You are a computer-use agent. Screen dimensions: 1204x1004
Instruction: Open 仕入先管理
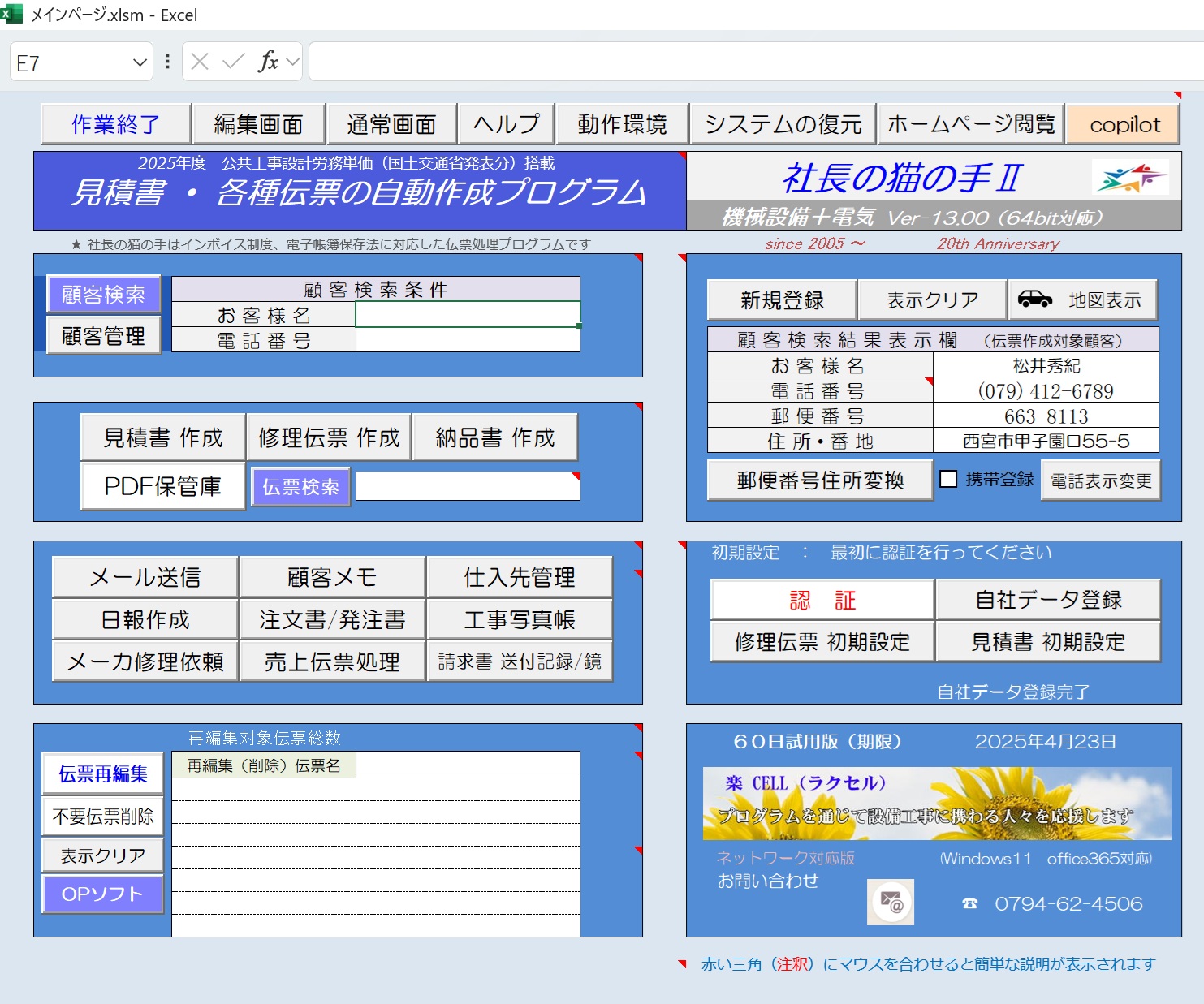520,576
